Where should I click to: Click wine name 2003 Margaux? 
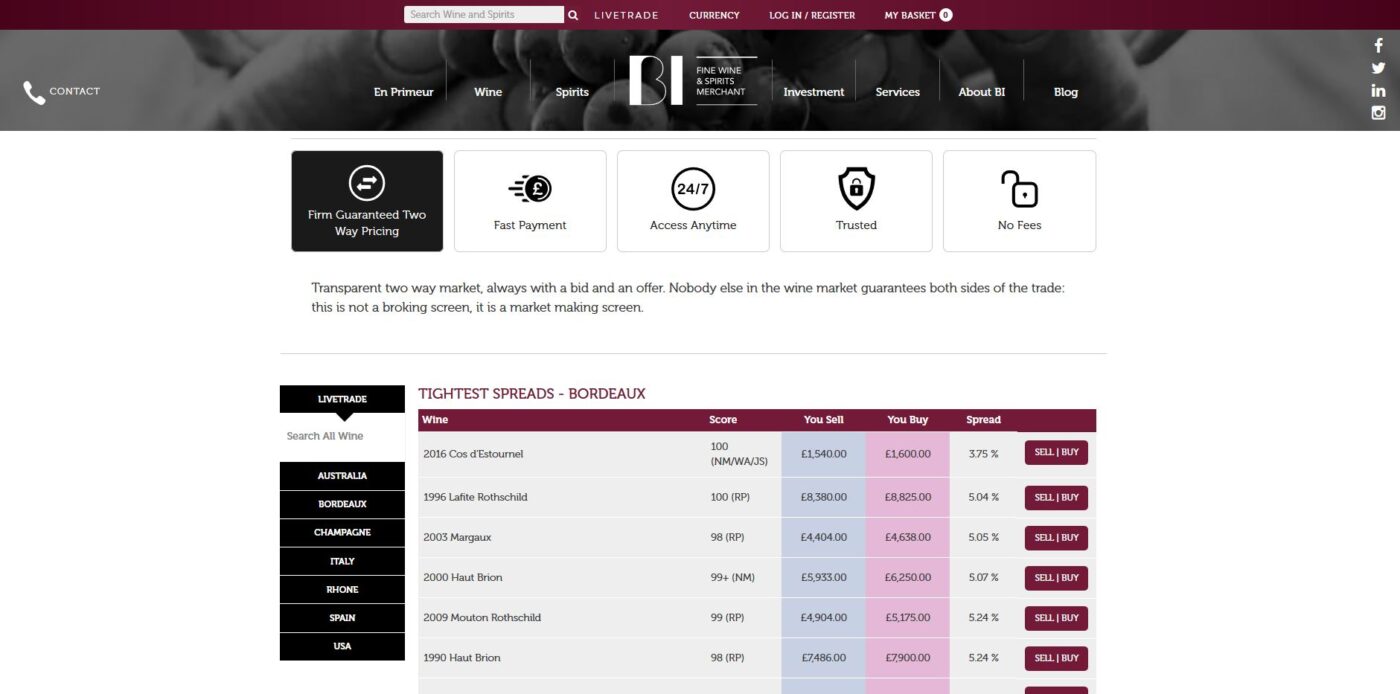tap(457, 537)
